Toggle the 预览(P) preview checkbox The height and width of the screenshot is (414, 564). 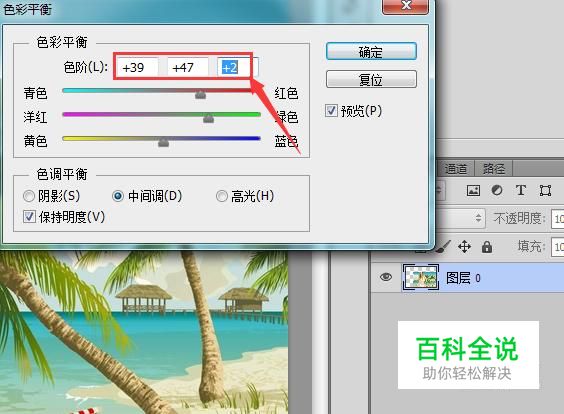[331, 110]
